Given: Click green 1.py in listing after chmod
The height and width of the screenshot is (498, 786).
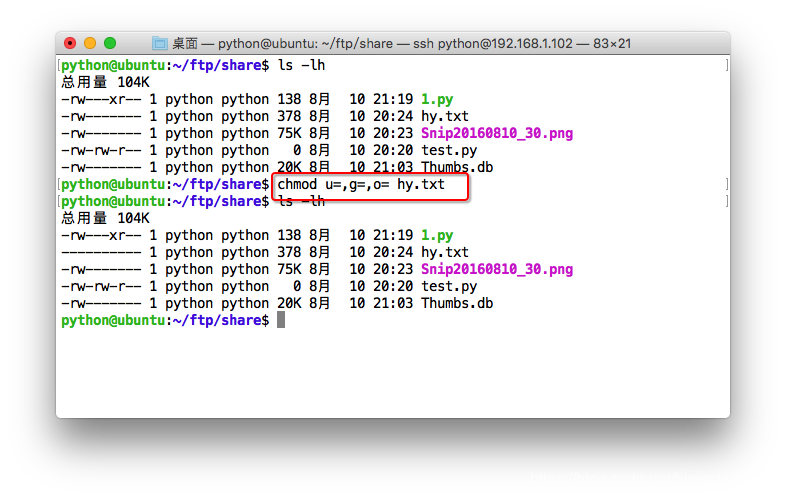Looking at the screenshot, I should coord(437,235).
